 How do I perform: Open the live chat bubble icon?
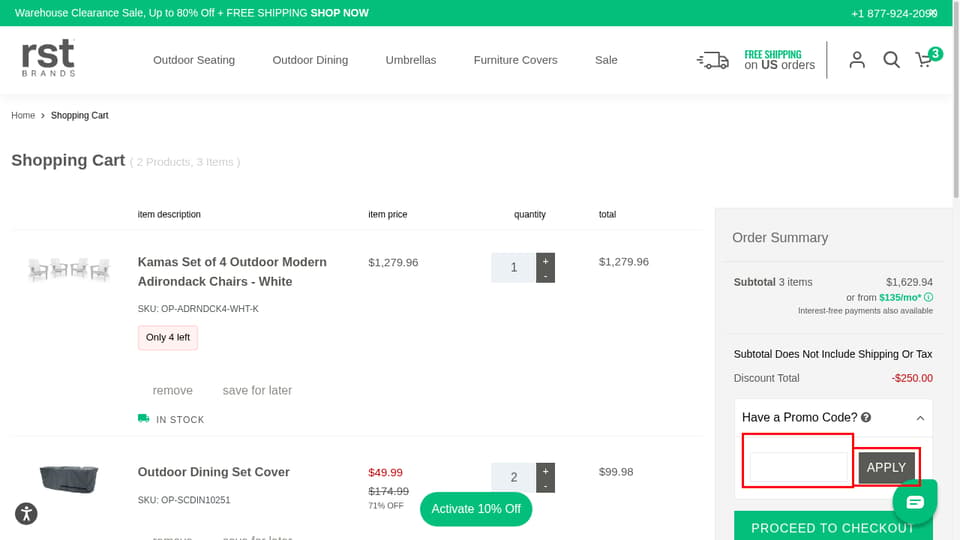tap(915, 502)
